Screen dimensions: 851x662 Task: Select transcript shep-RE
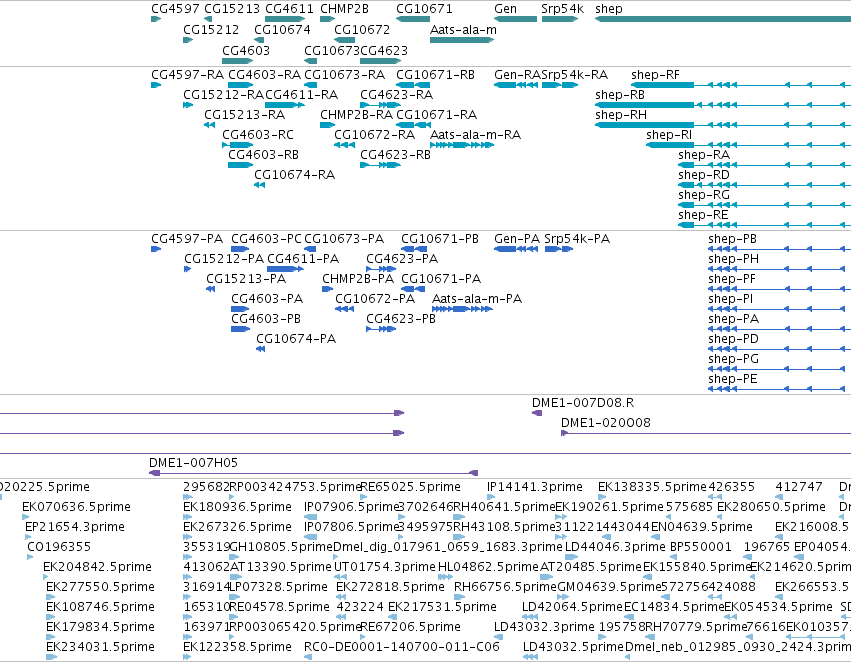coord(703,214)
